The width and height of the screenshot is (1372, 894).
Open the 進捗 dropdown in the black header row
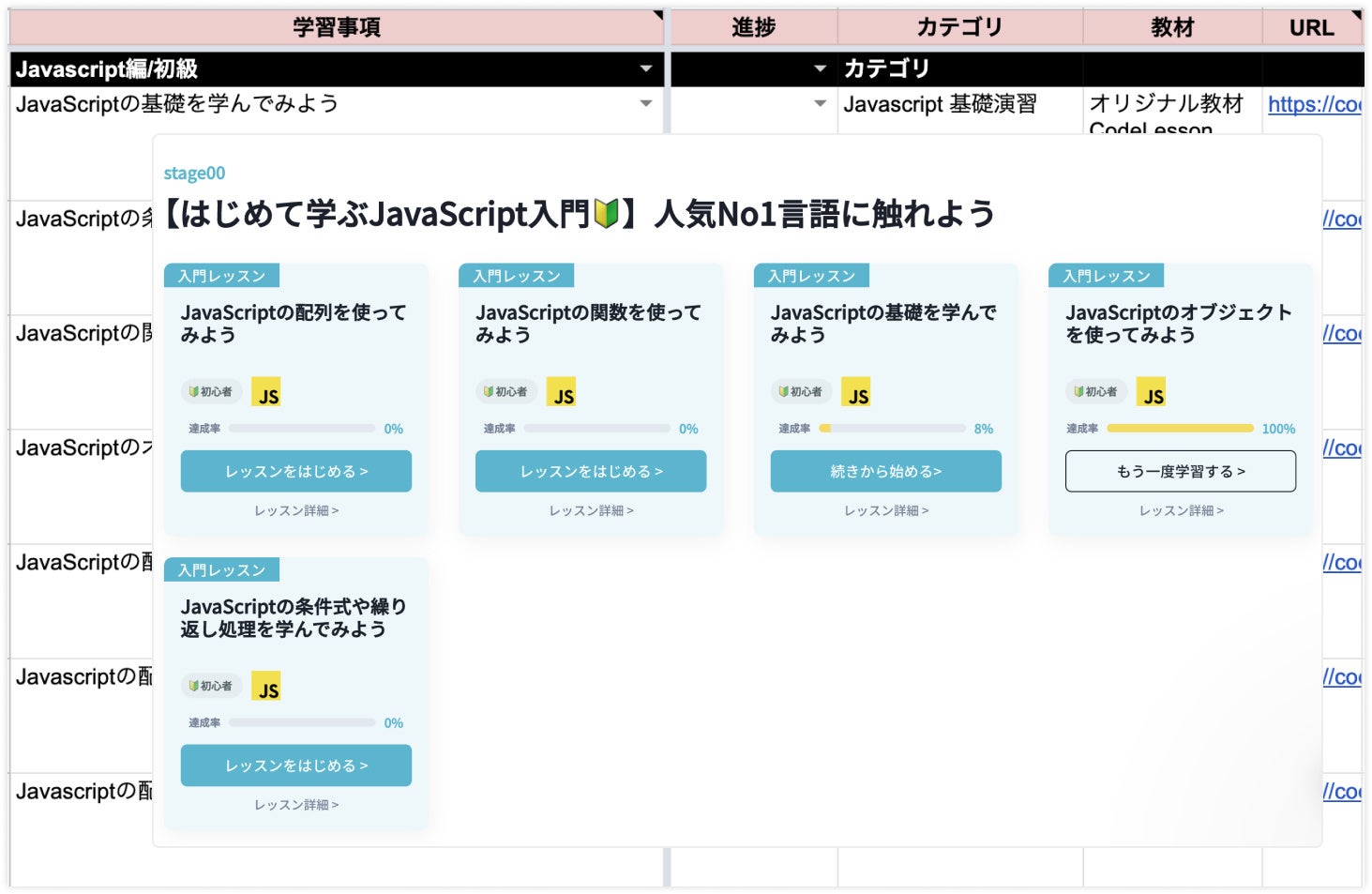tap(821, 68)
